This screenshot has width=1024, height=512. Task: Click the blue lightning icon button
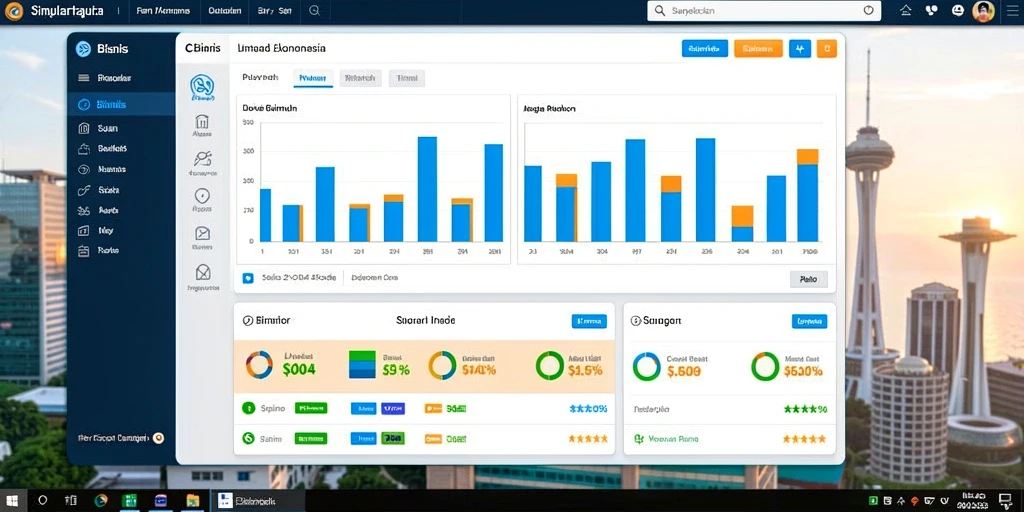click(x=800, y=48)
